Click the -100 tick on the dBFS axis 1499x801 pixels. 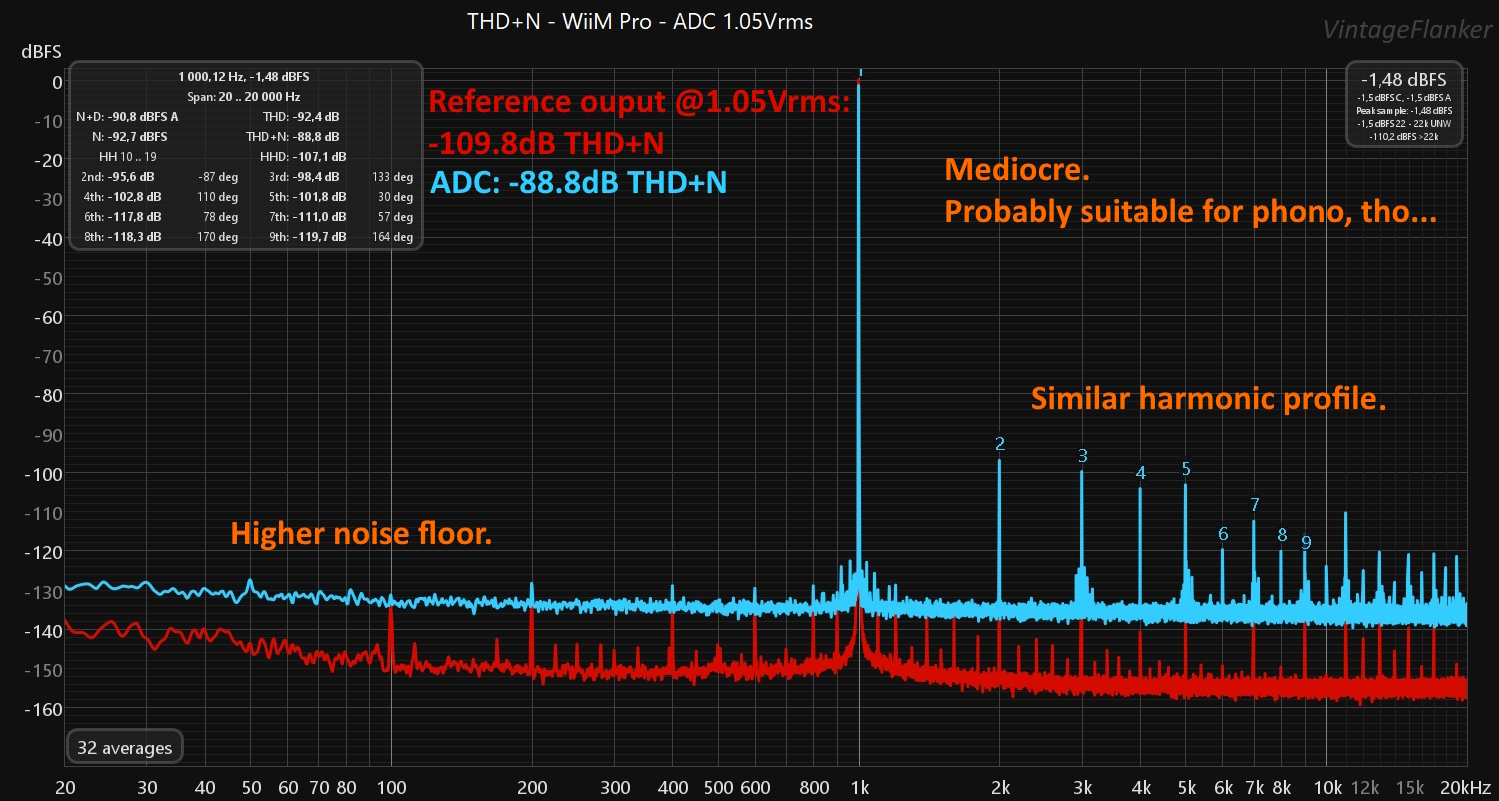click(44, 474)
